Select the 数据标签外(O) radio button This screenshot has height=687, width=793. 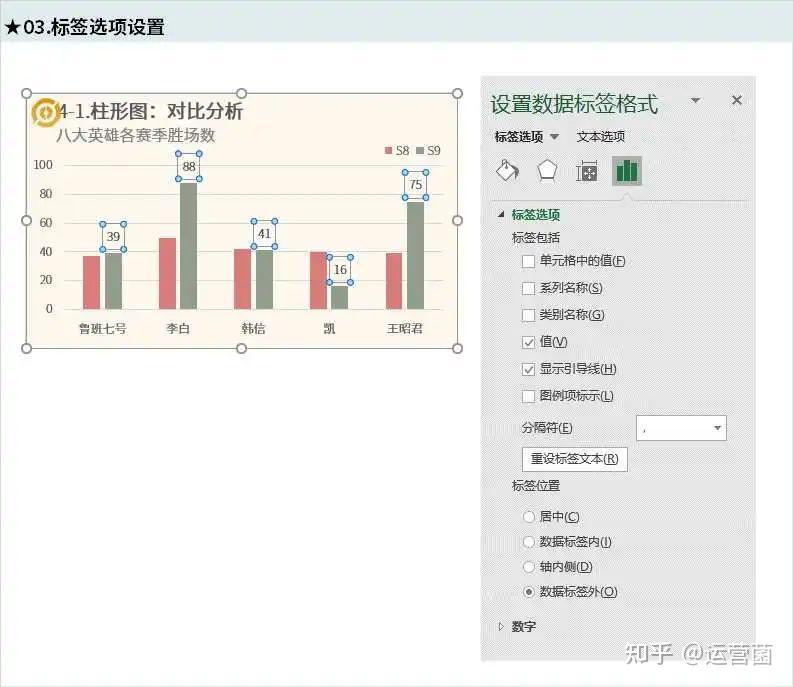pos(528,592)
